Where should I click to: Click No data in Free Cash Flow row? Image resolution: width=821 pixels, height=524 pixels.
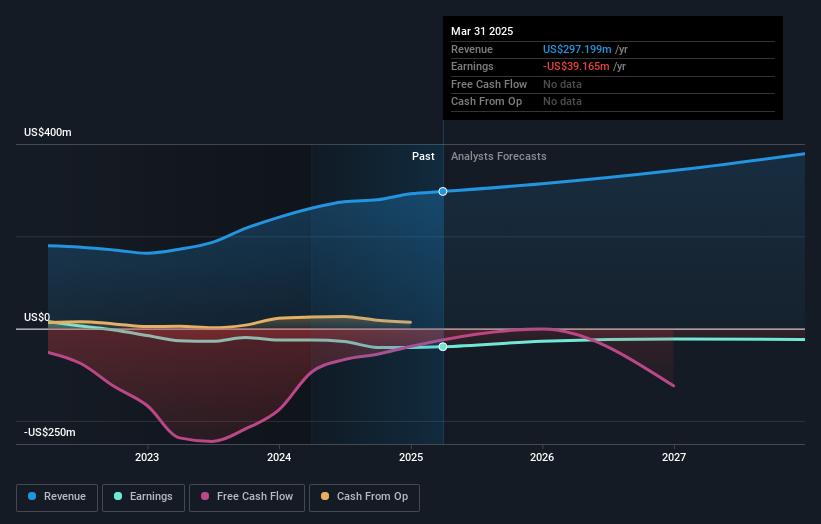pos(562,84)
